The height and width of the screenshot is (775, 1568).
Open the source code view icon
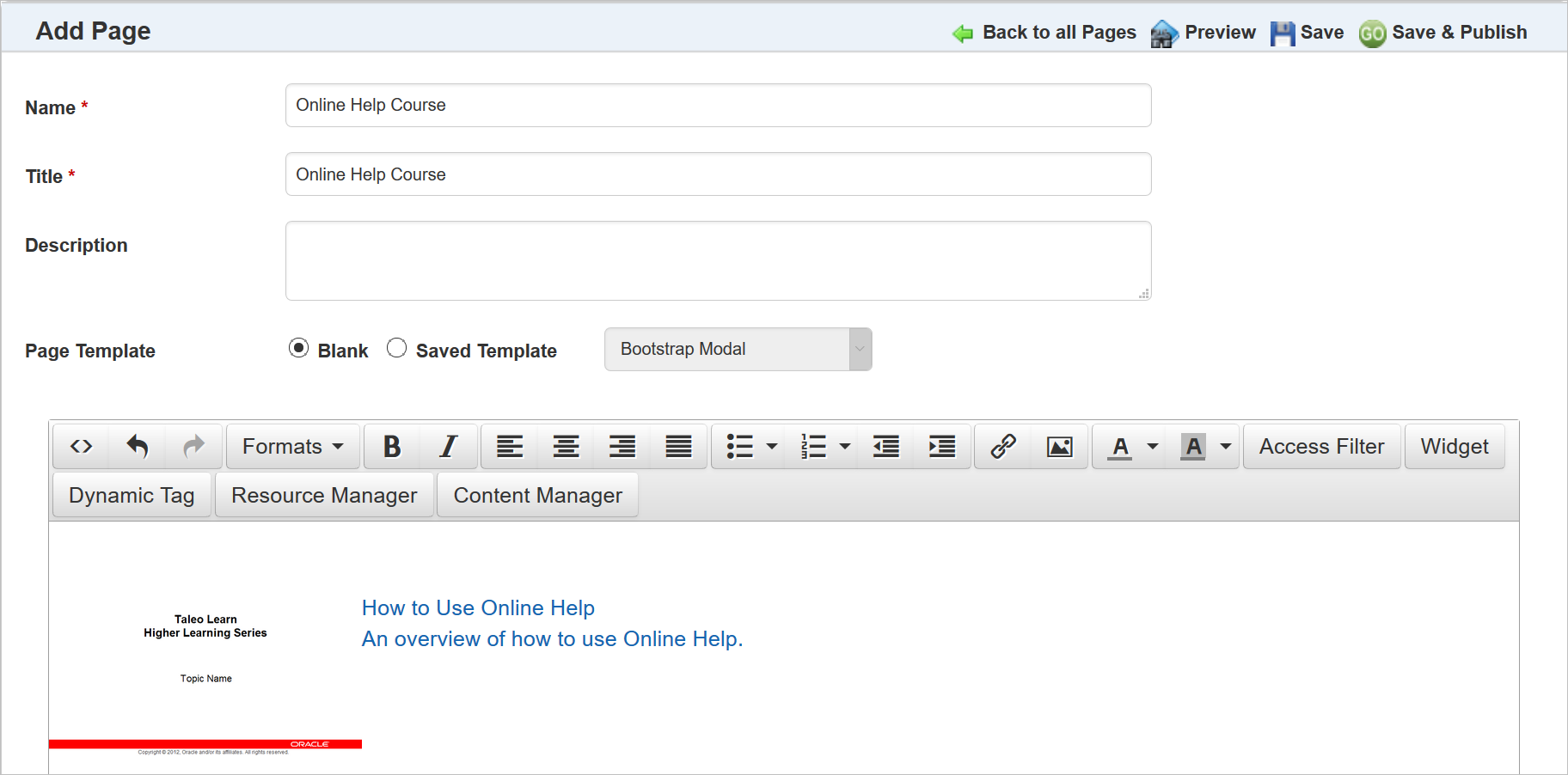[x=81, y=446]
